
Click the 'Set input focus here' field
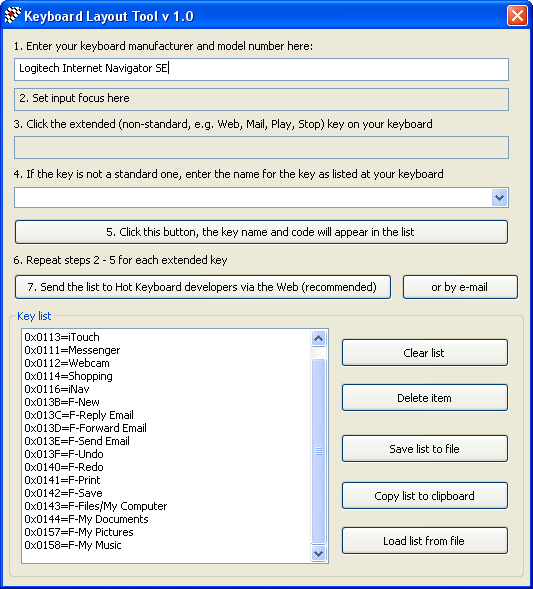pos(261,99)
